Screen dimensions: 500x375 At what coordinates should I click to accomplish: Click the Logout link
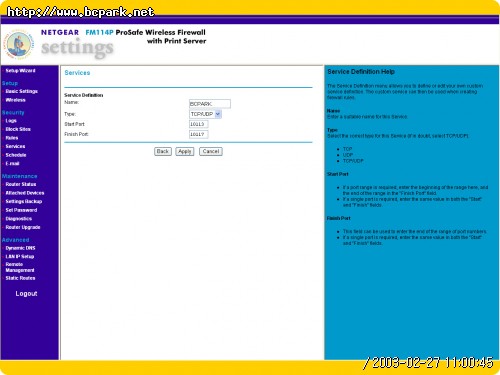(26, 294)
